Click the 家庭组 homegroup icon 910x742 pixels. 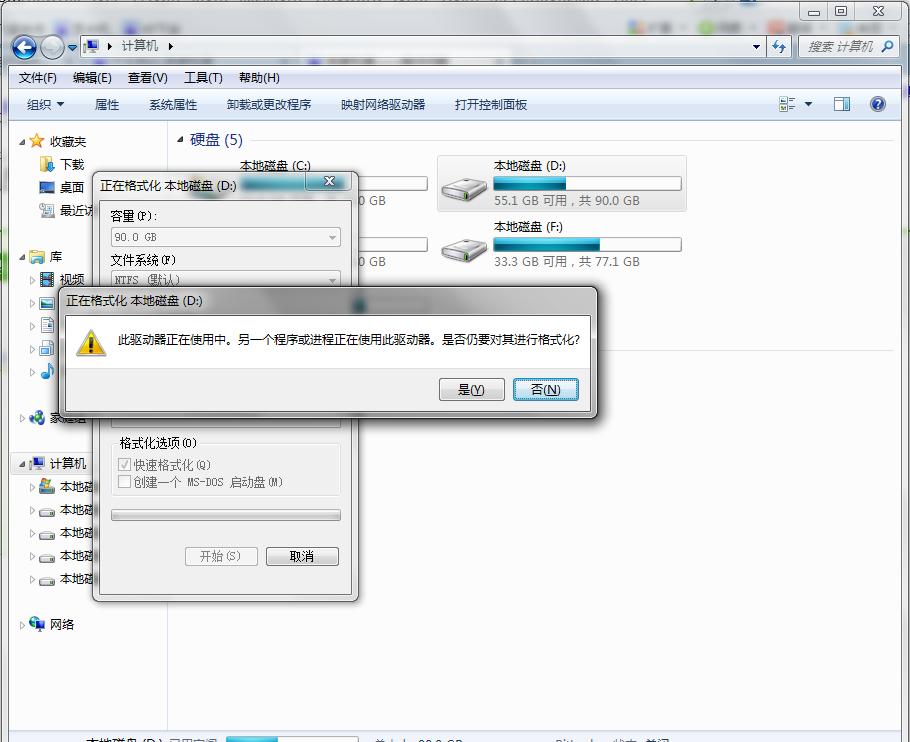[37, 417]
